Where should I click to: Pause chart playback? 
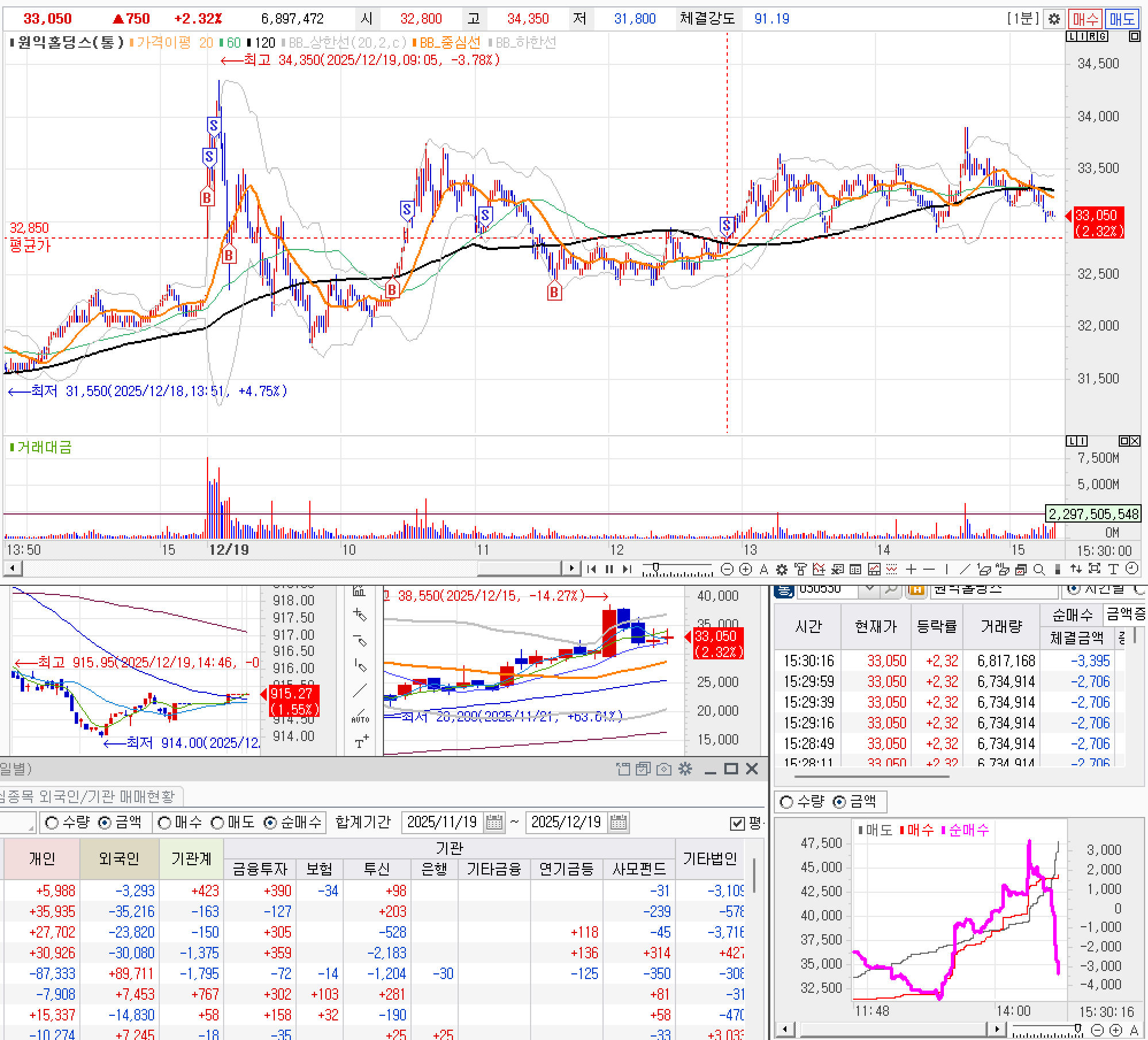pyautogui.click(x=609, y=569)
